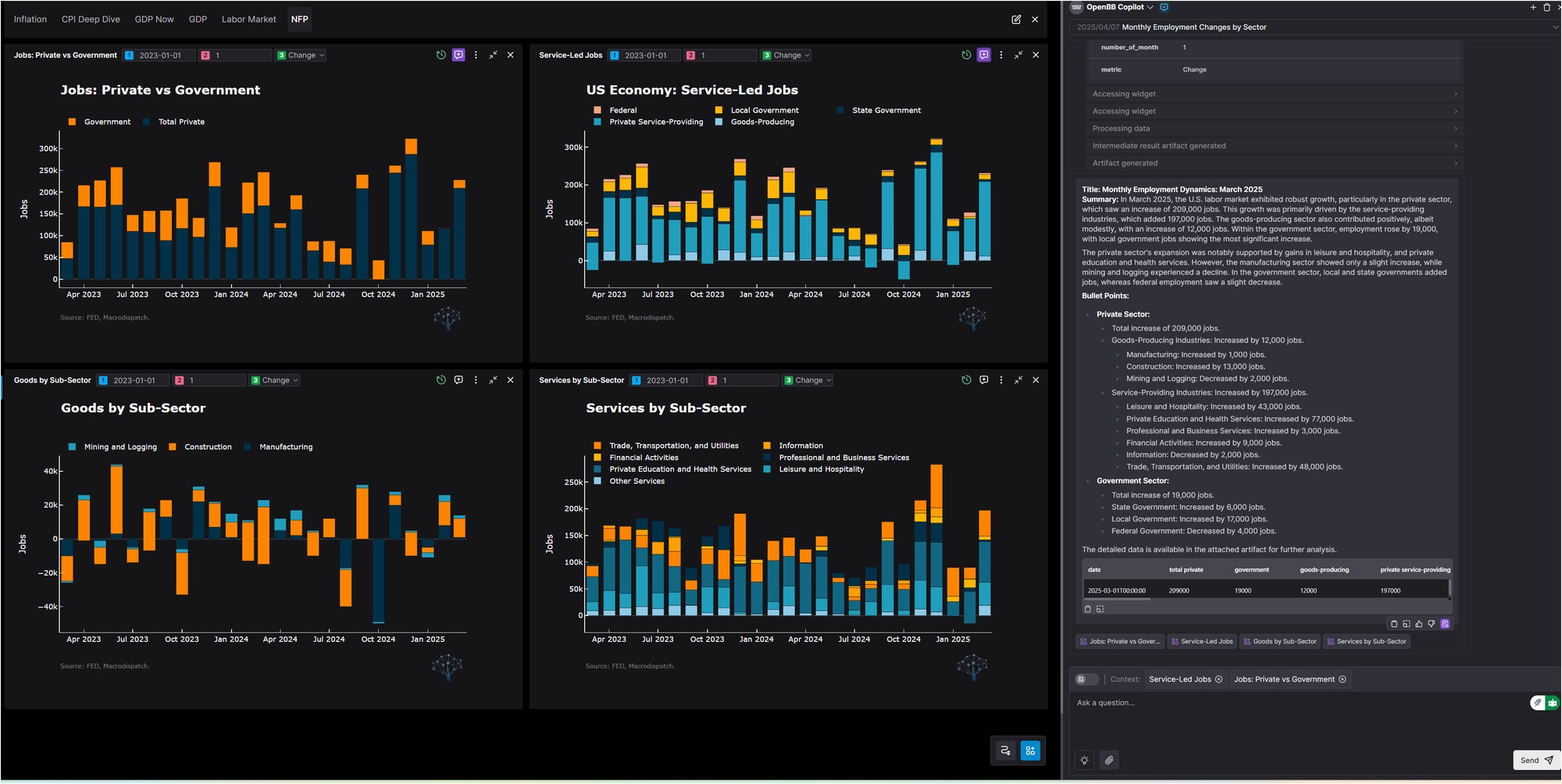Click the swap layout icon at bottom of dashboard

click(1005, 750)
